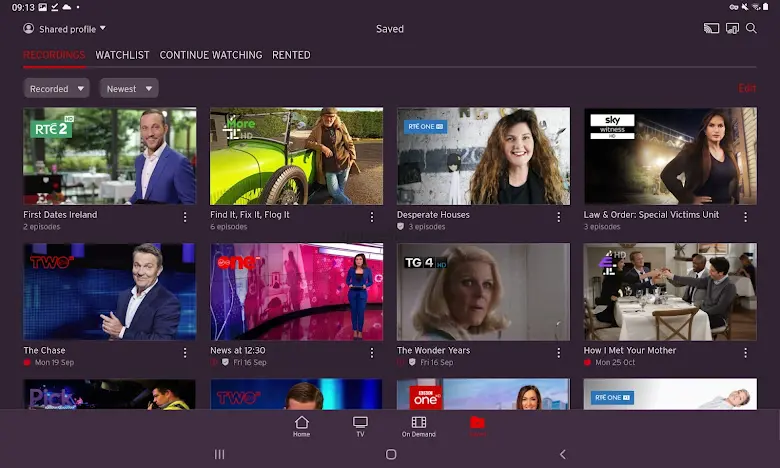Open Find It, Fix It, Flog It thumbnail
The height and width of the screenshot is (468, 780).
tap(296, 156)
